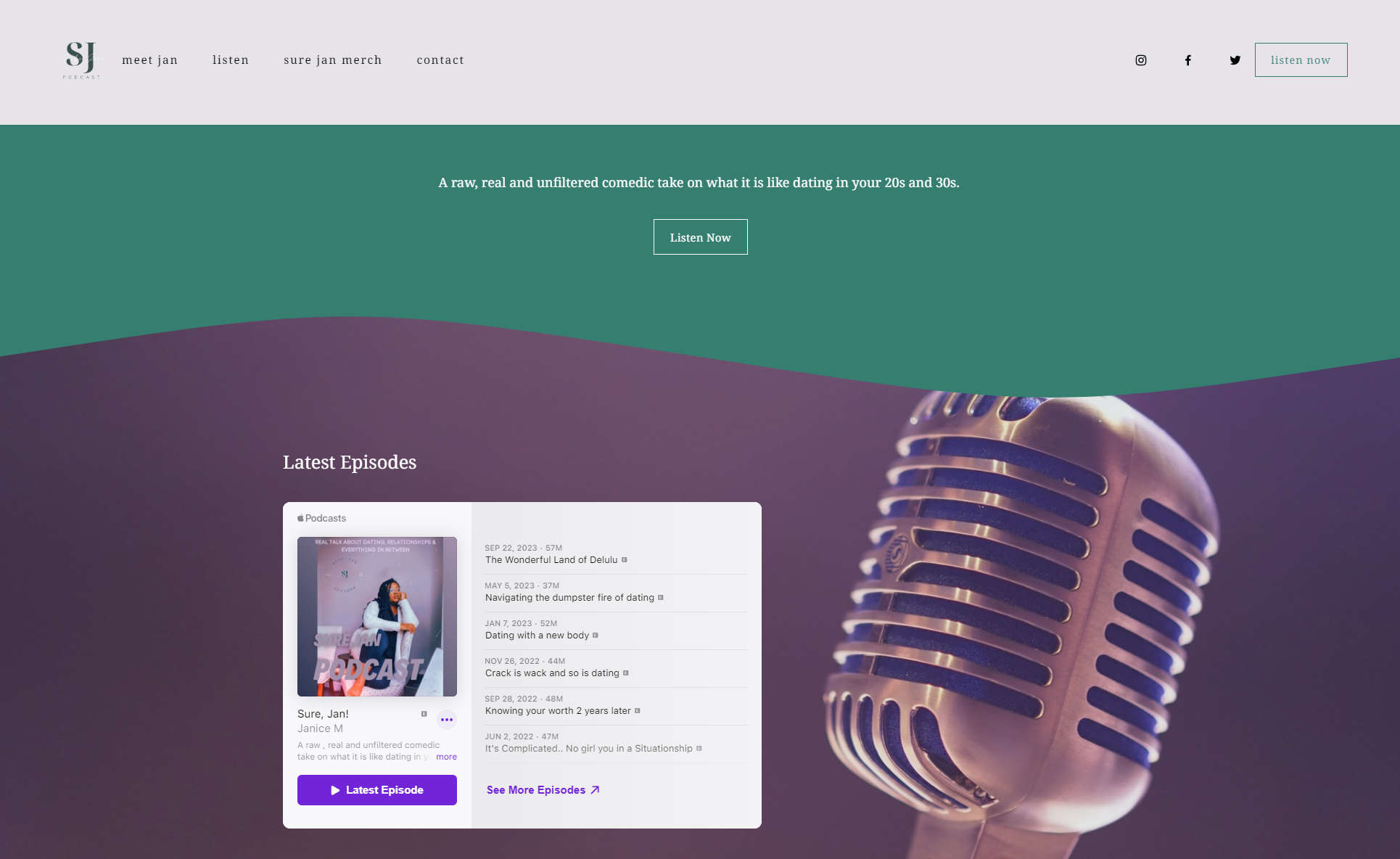Viewport: 1400px width, 859px height.
Task: Click the See More Episodes arrow icon
Action: (596, 790)
